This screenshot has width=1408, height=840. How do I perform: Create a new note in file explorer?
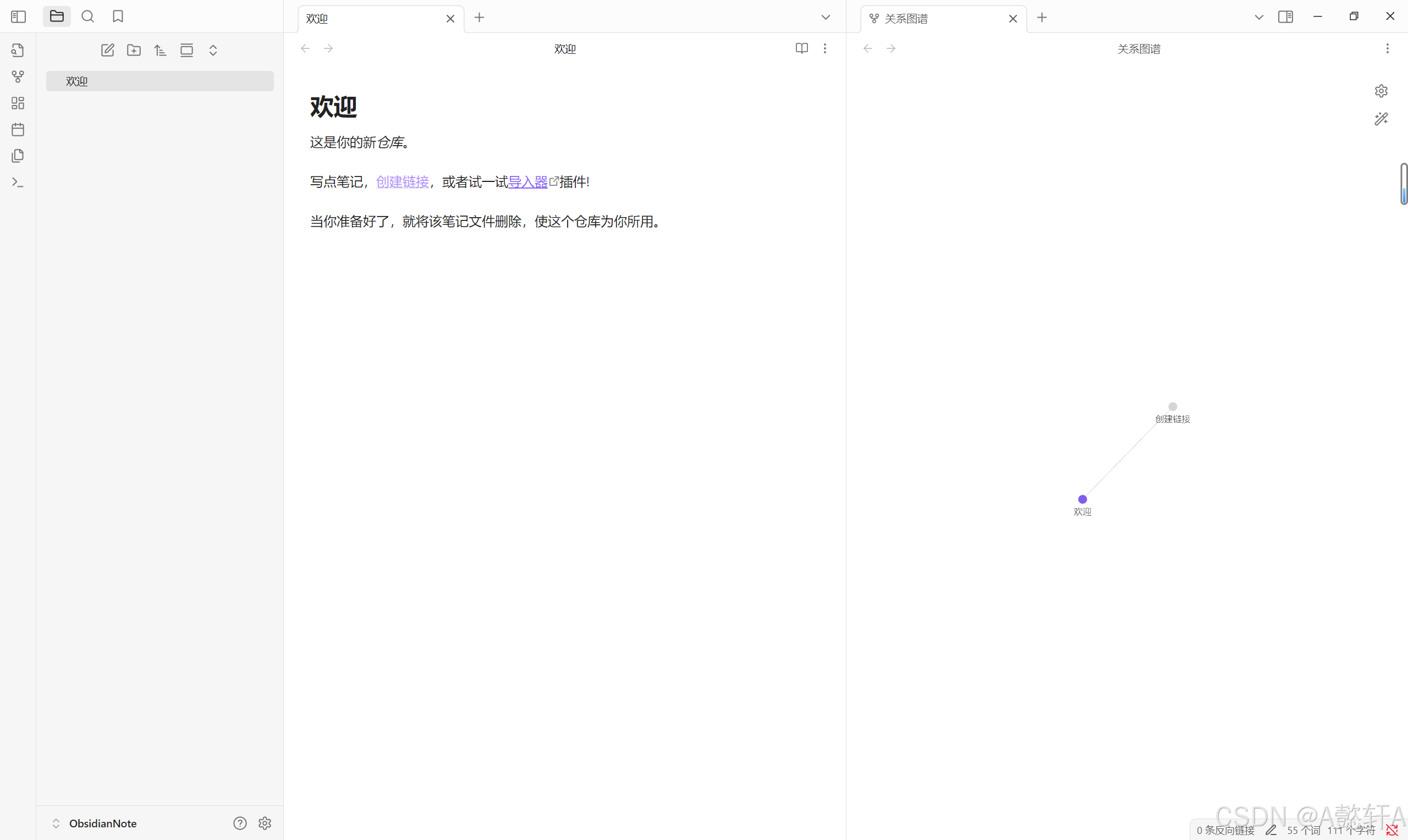coord(108,51)
